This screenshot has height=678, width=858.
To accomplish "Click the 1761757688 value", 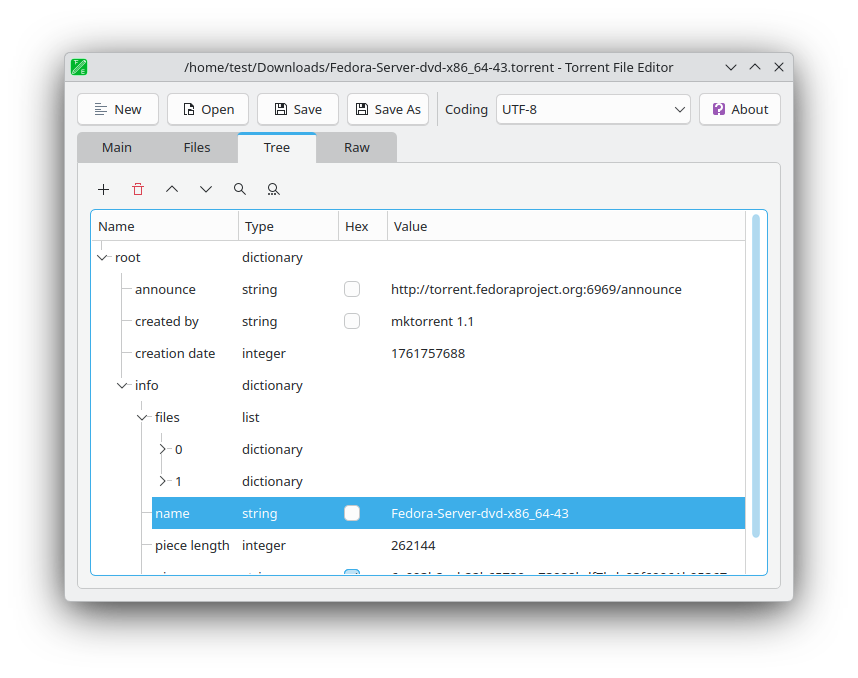I will point(428,354).
